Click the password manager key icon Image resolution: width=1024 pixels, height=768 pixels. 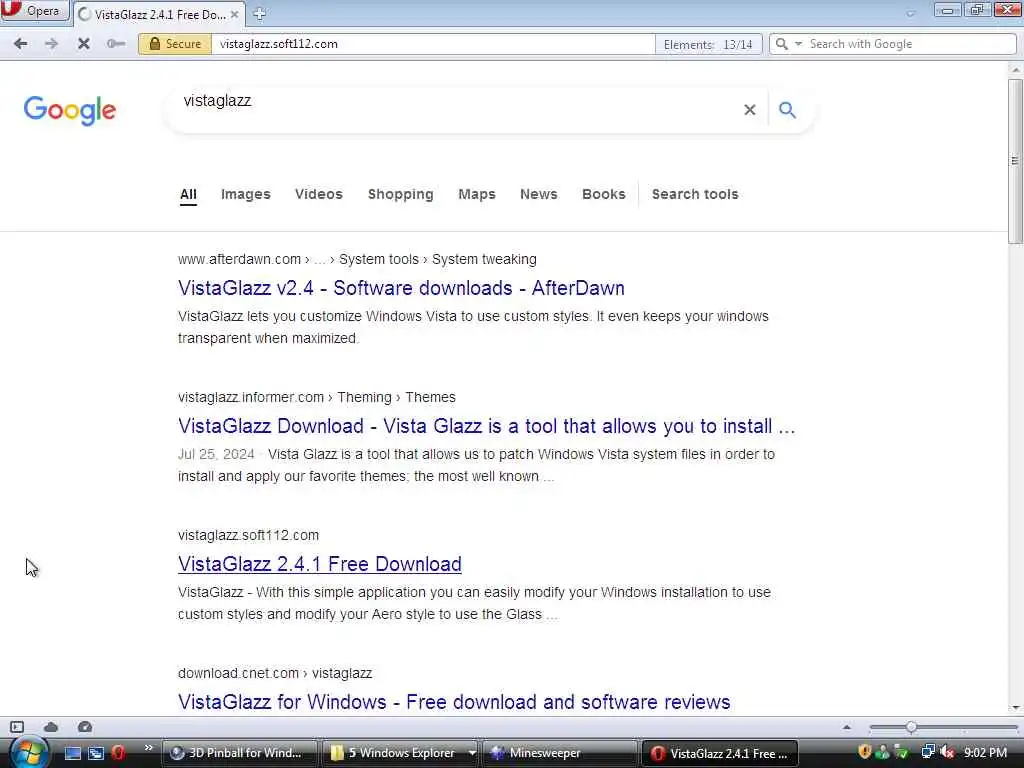click(x=116, y=44)
